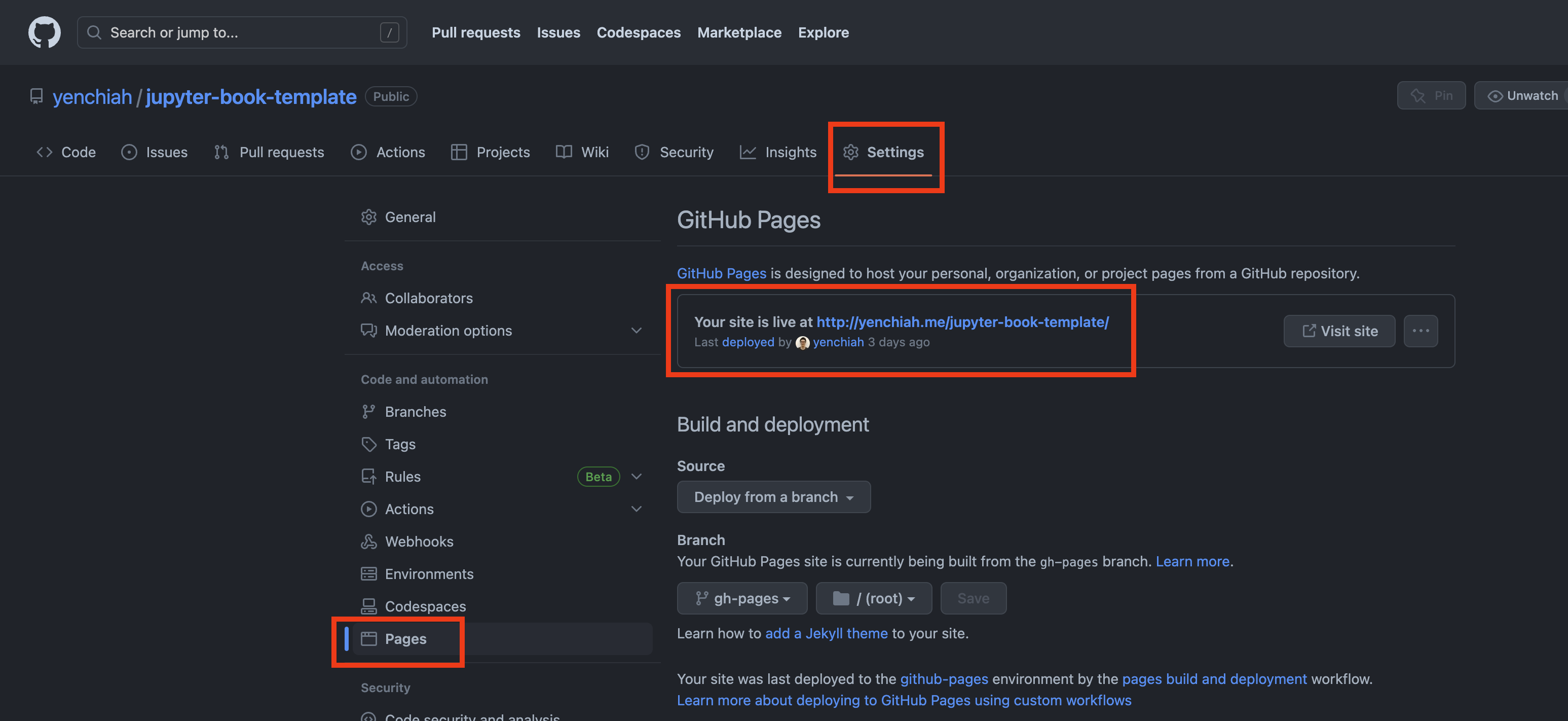Screen dimensions: 1568x721
Task: Open the GitHub home via octocat logo
Action: click(x=45, y=31)
